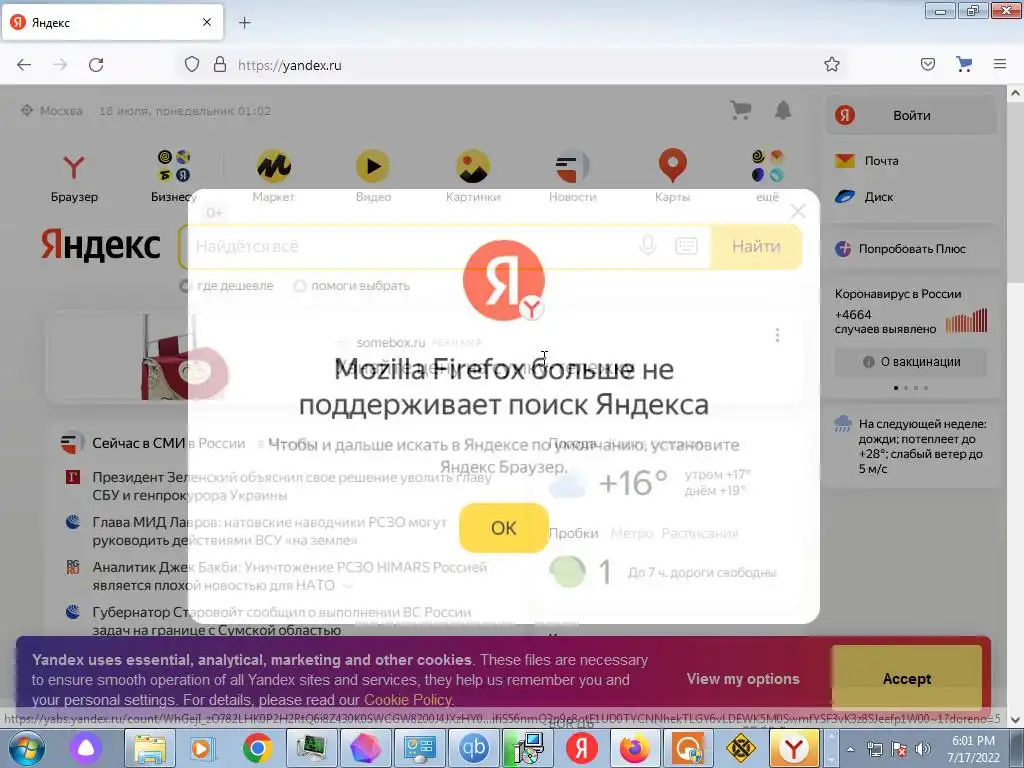Bookmark this page with star icon

[x=831, y=64]
